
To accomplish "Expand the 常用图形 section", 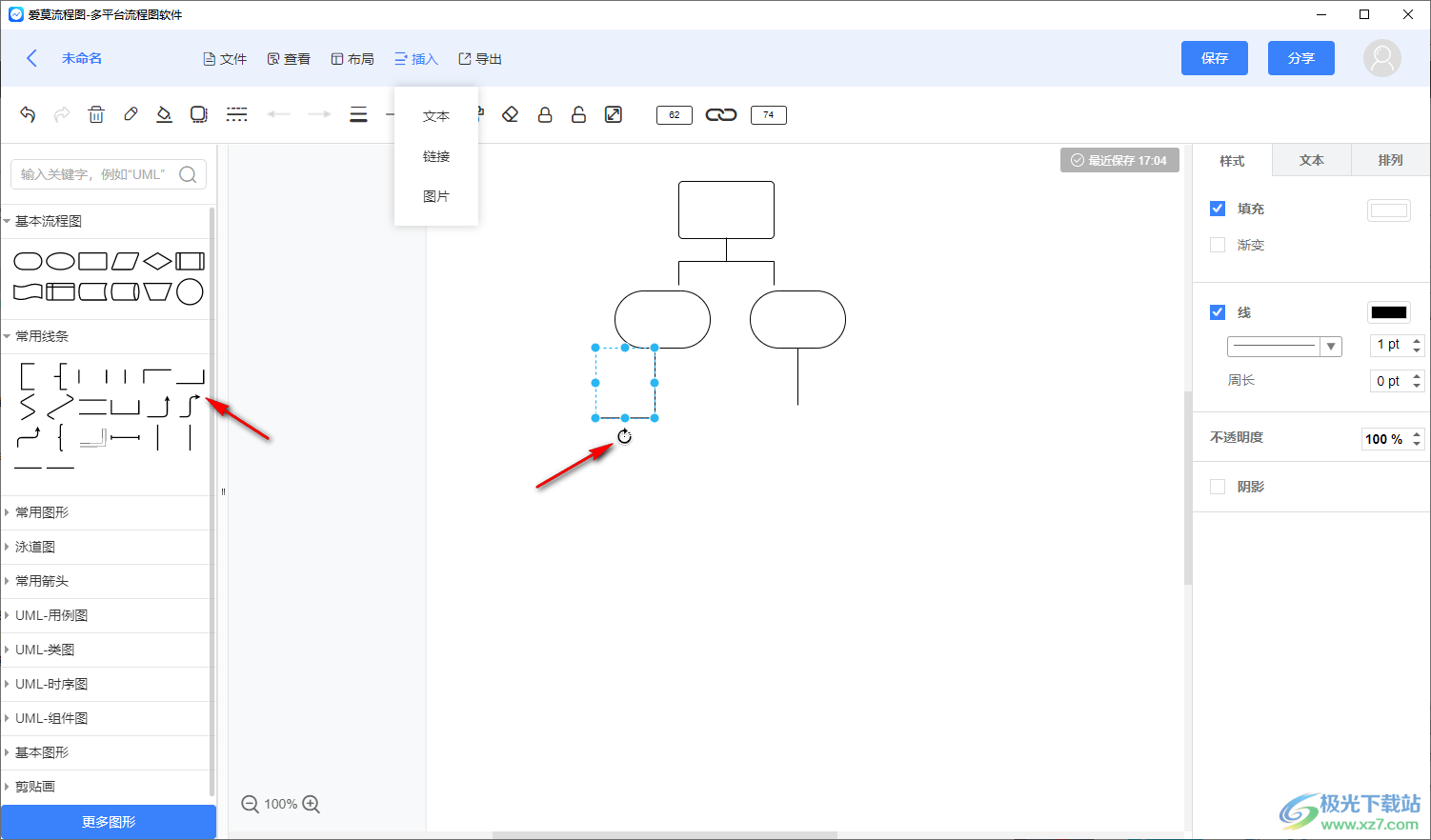I will pyautogui.click(x=105, y=512).
